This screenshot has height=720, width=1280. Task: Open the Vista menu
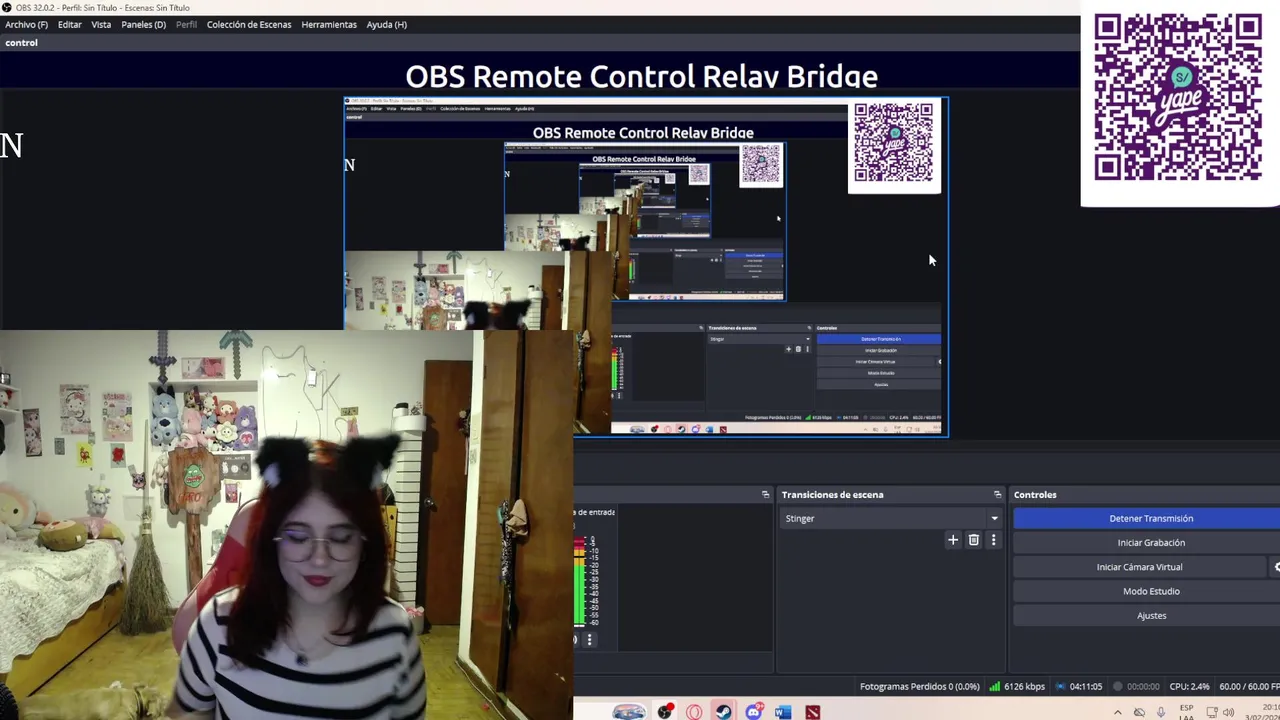(101, 24)
